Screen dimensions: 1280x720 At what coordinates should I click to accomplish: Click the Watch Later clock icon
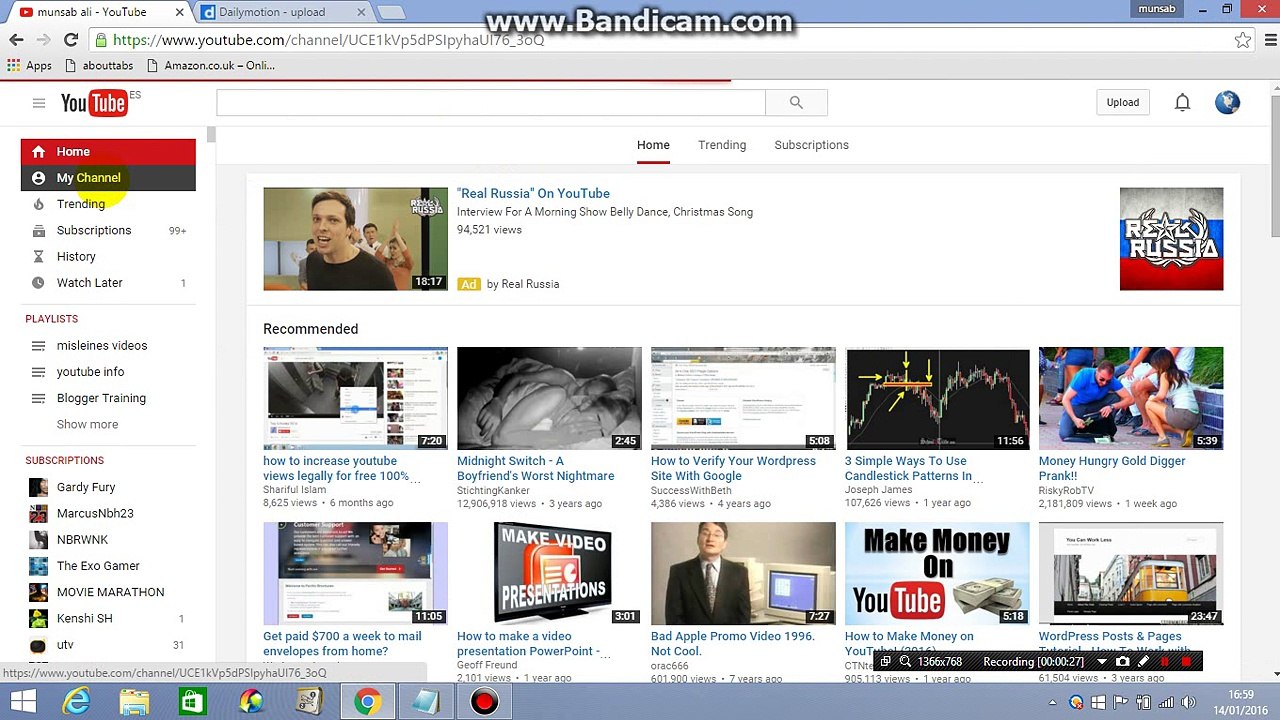click(x=38, y=283)
